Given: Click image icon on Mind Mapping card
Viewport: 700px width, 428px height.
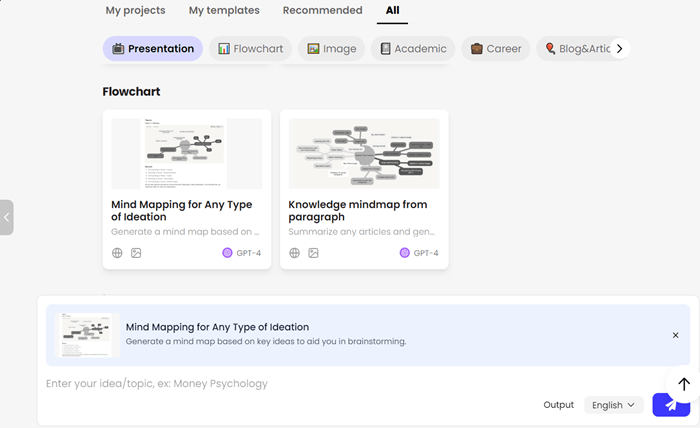Looking at the screenshot, I should (x=136, y=253).
